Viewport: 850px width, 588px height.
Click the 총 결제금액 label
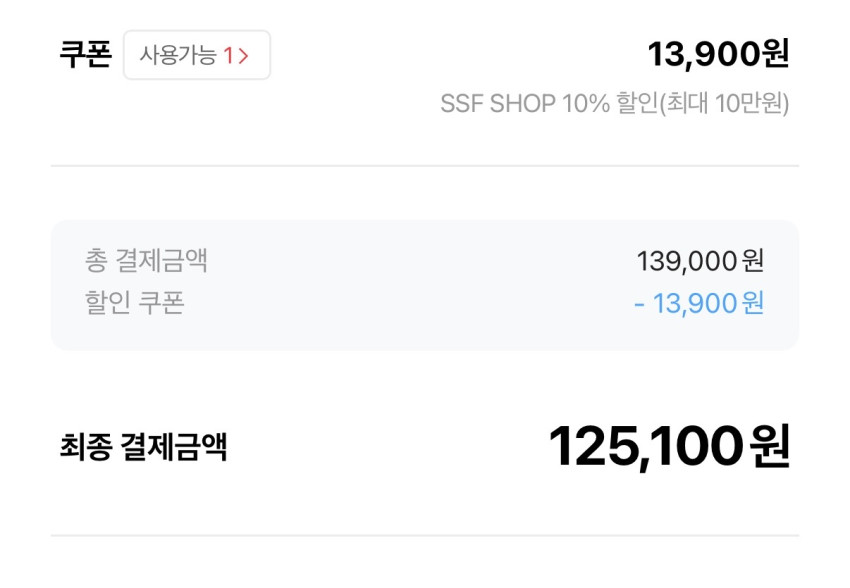146,261
